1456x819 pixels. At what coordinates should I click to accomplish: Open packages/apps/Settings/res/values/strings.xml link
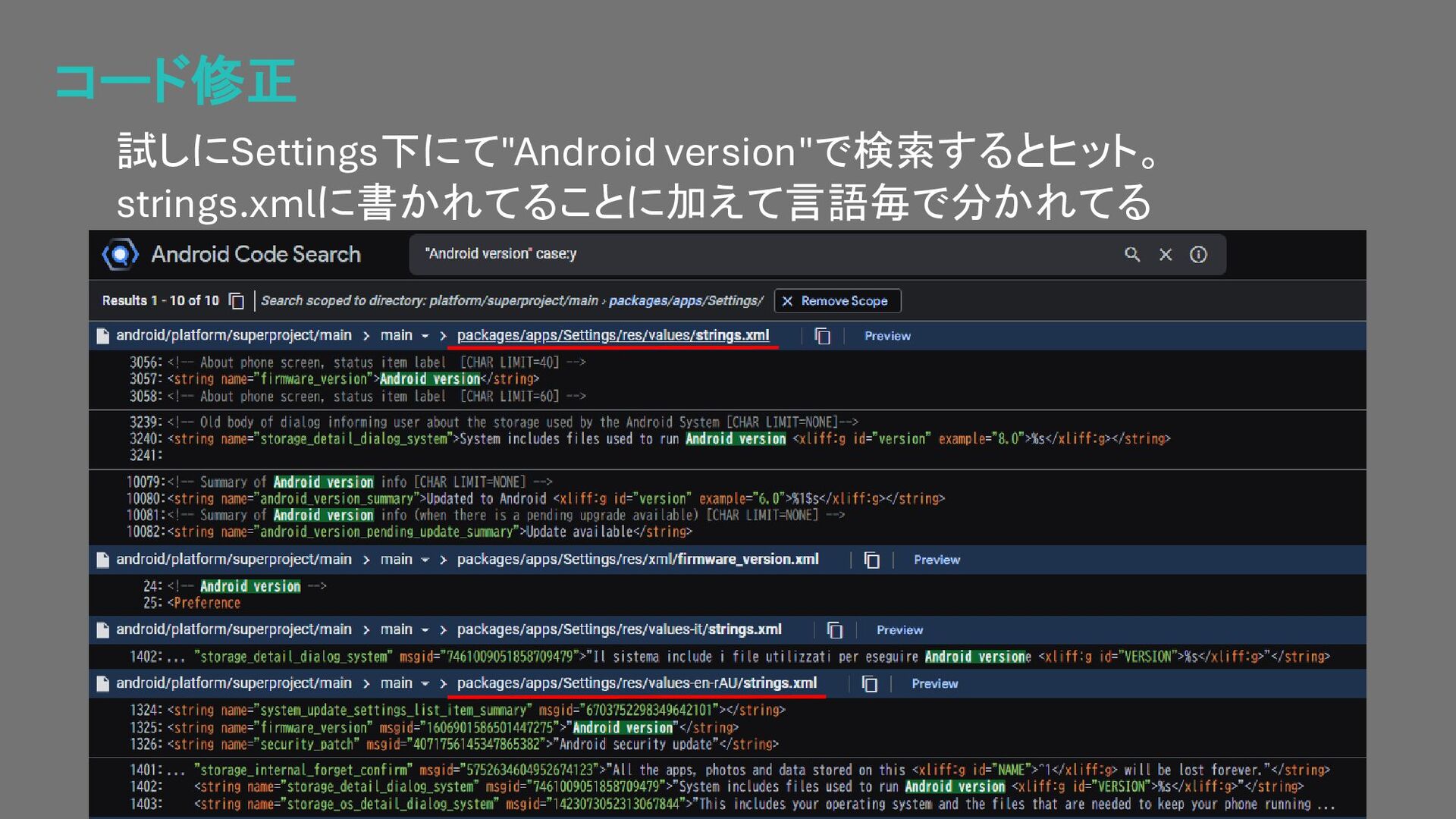pos(613,335)
